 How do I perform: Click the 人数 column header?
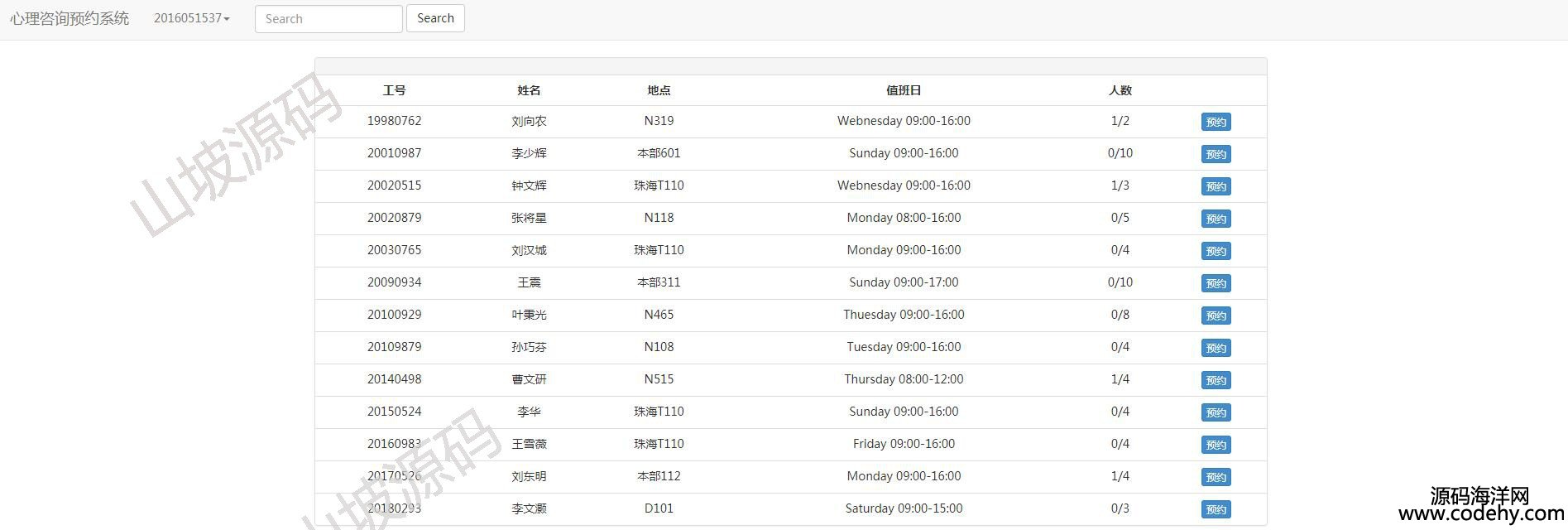1120,90
